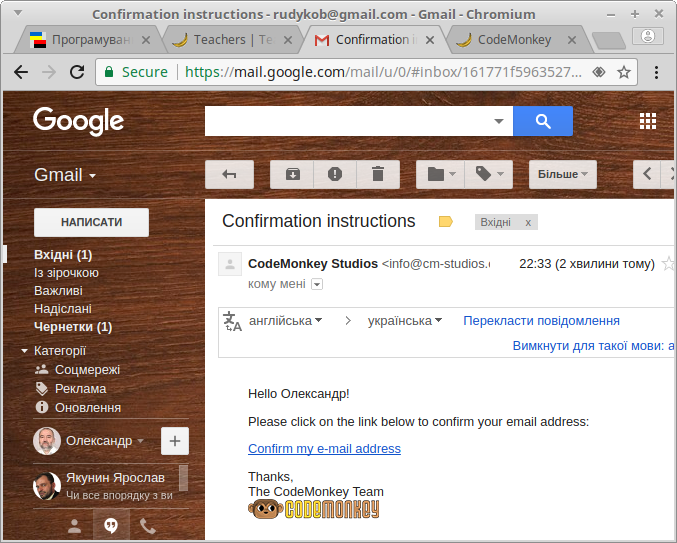This screenshot has width=677, height=543.
Task: Open the Вхідні (1) folder
Action: [x=63, y=255]
